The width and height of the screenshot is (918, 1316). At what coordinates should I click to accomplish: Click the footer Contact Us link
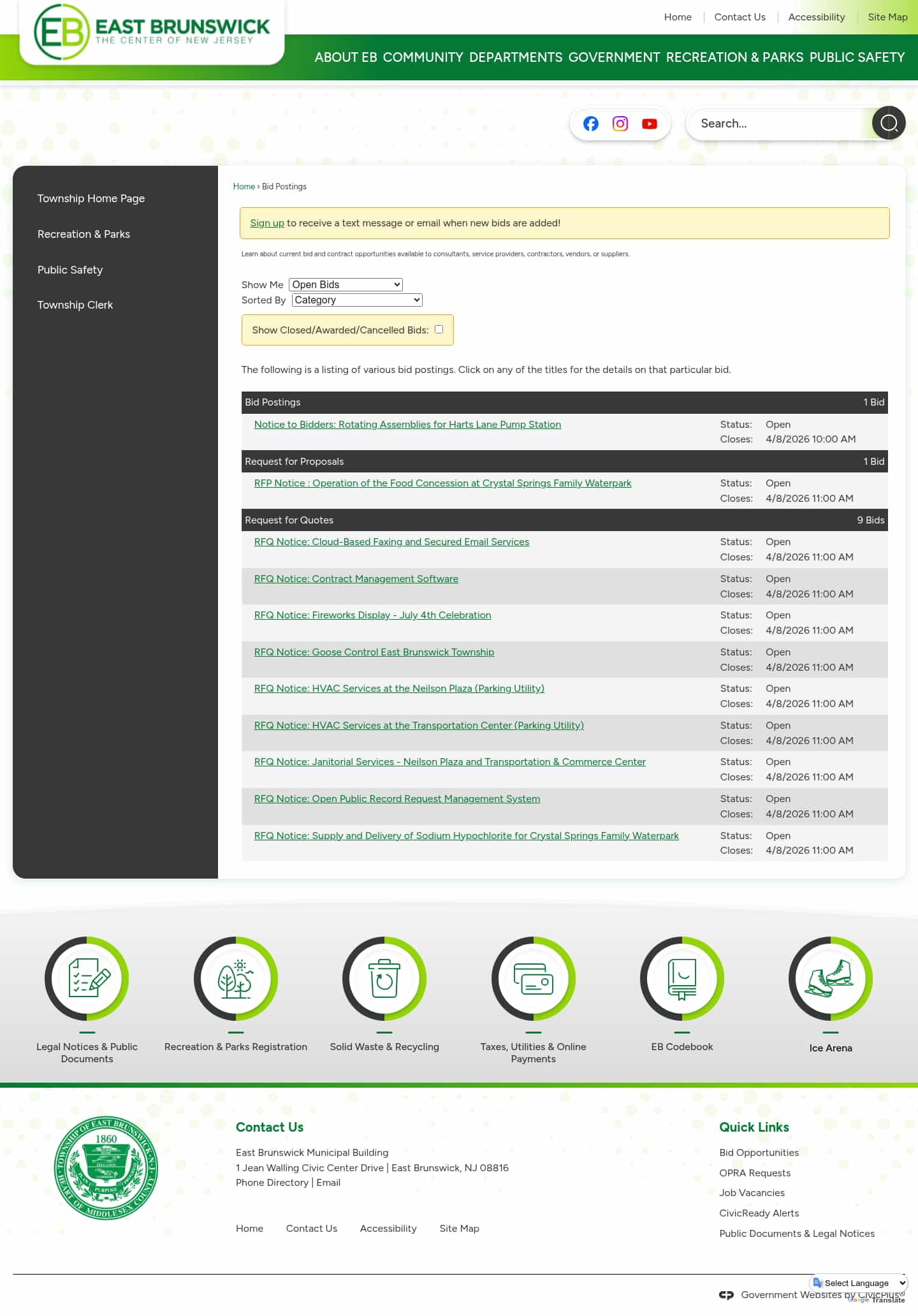(312, 1229)
